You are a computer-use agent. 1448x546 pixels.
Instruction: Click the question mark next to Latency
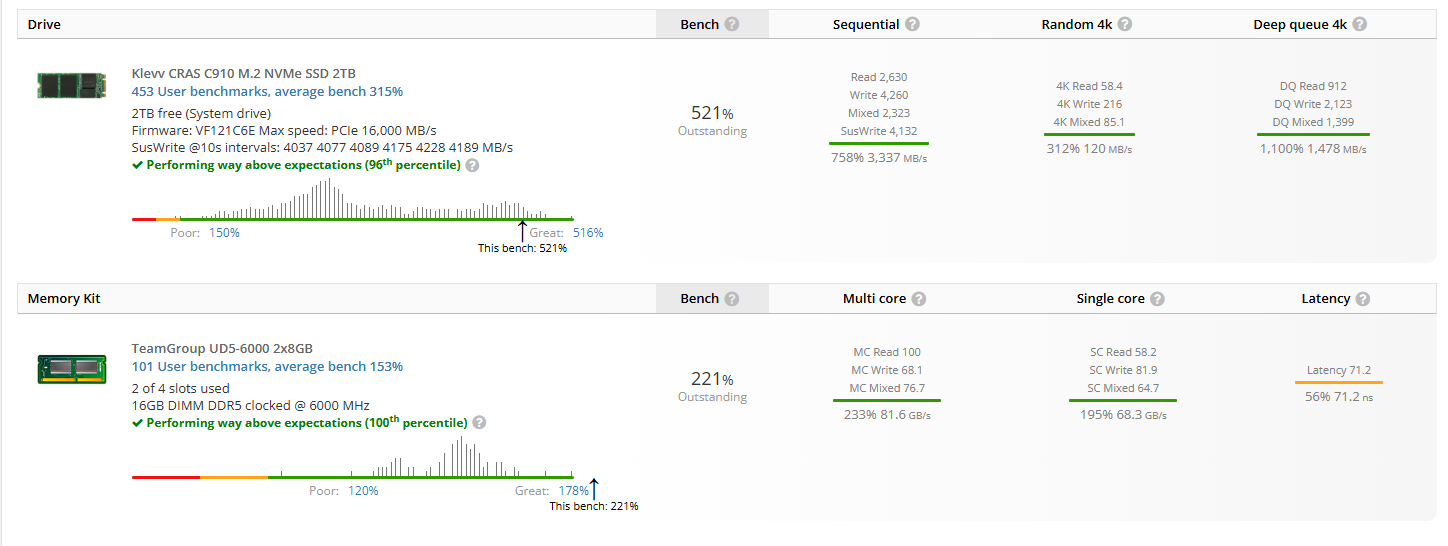point(1363,299)
